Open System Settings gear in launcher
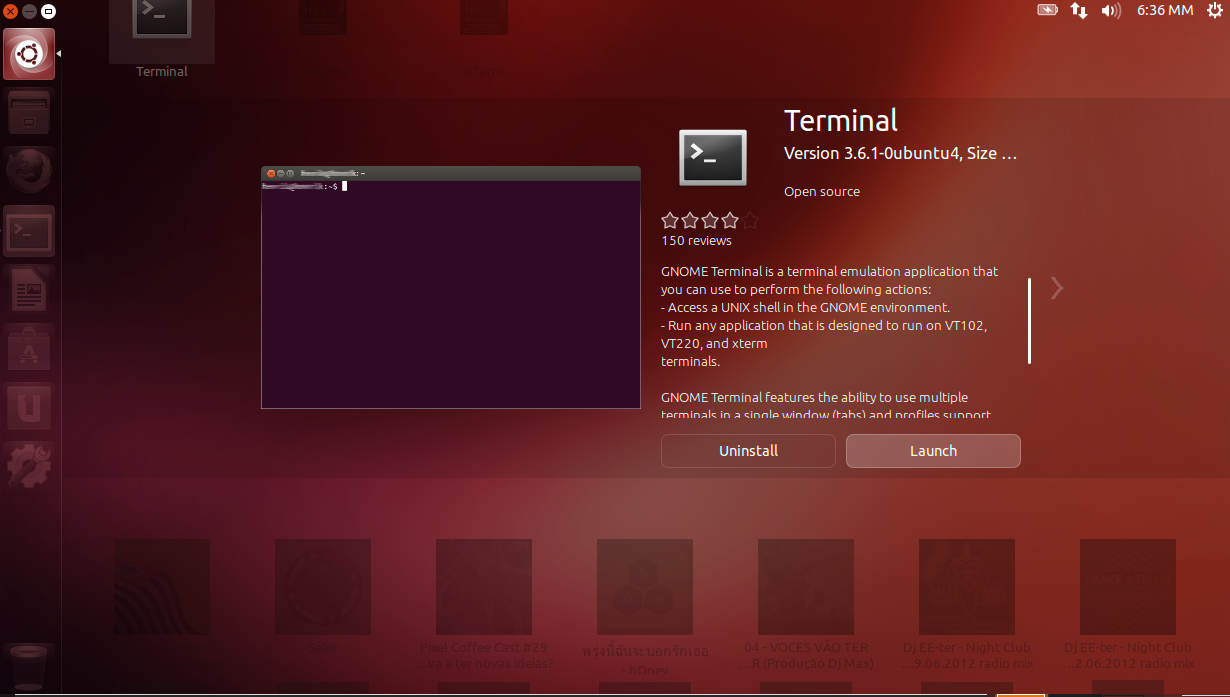This screenshot has height=697, width=1230. [30, 467]
